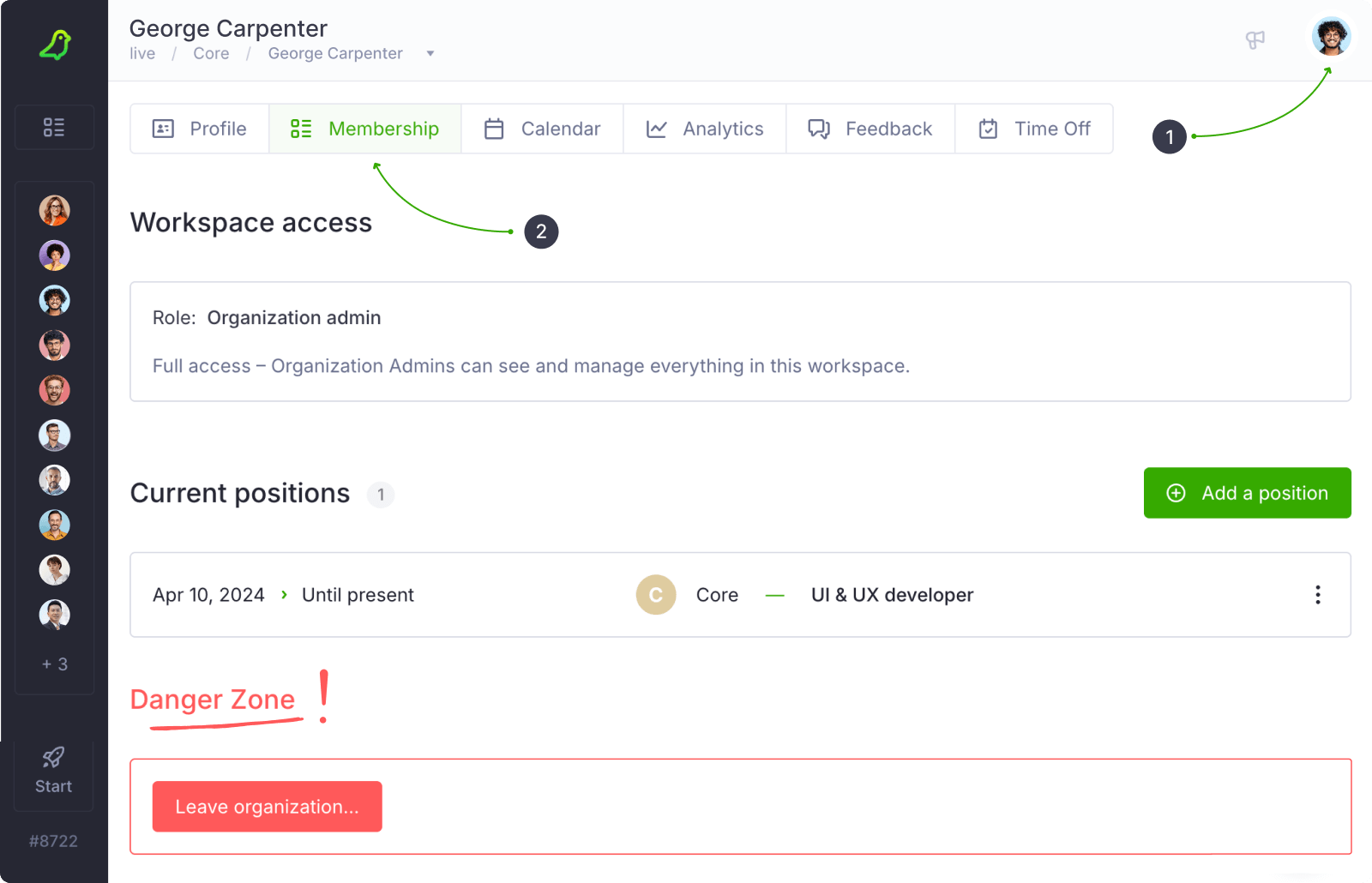Image resolution: width=1372 pixels, height=883 pixels.
Task: Open the Calendar tab
Action: 542,129
